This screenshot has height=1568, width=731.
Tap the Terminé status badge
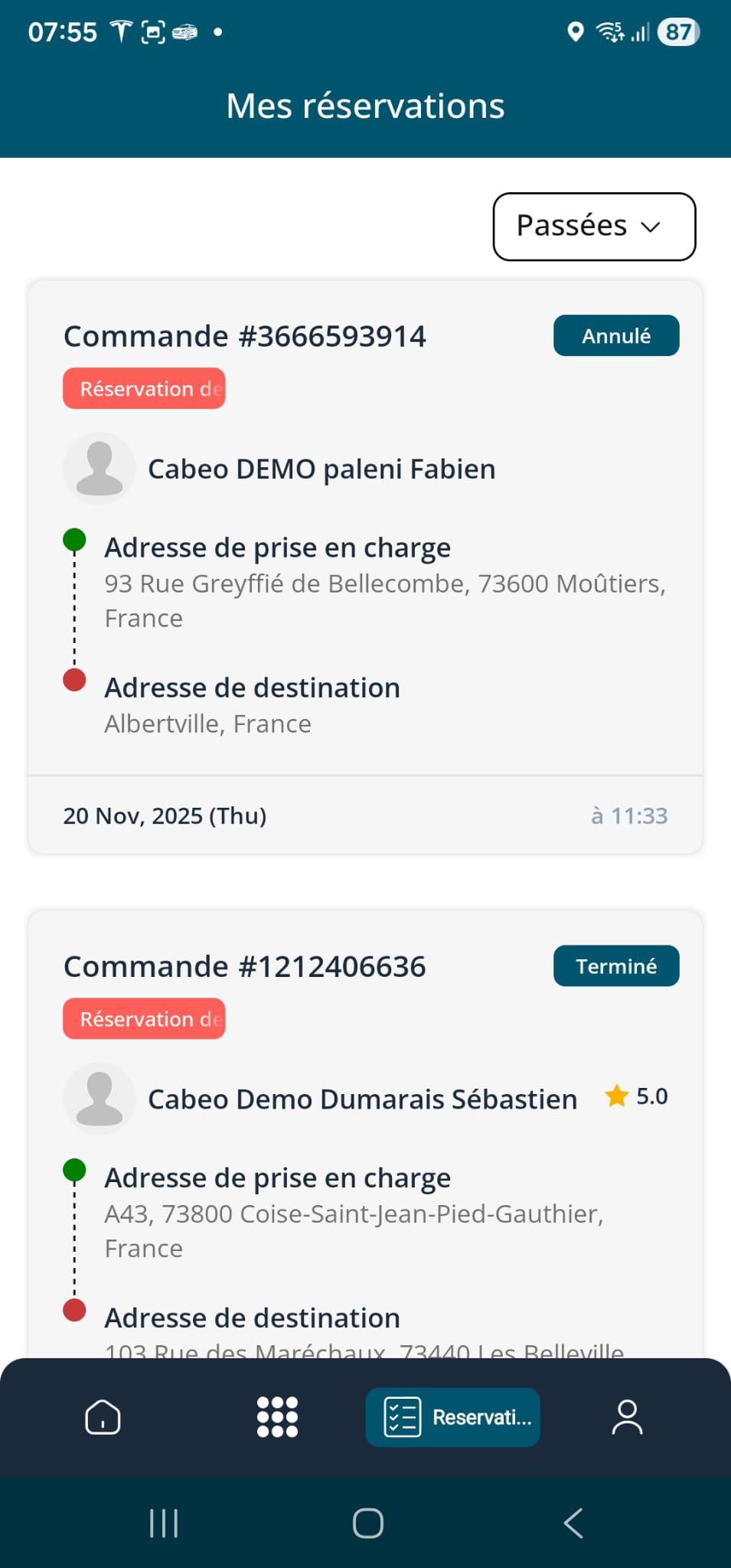(616, 966)
